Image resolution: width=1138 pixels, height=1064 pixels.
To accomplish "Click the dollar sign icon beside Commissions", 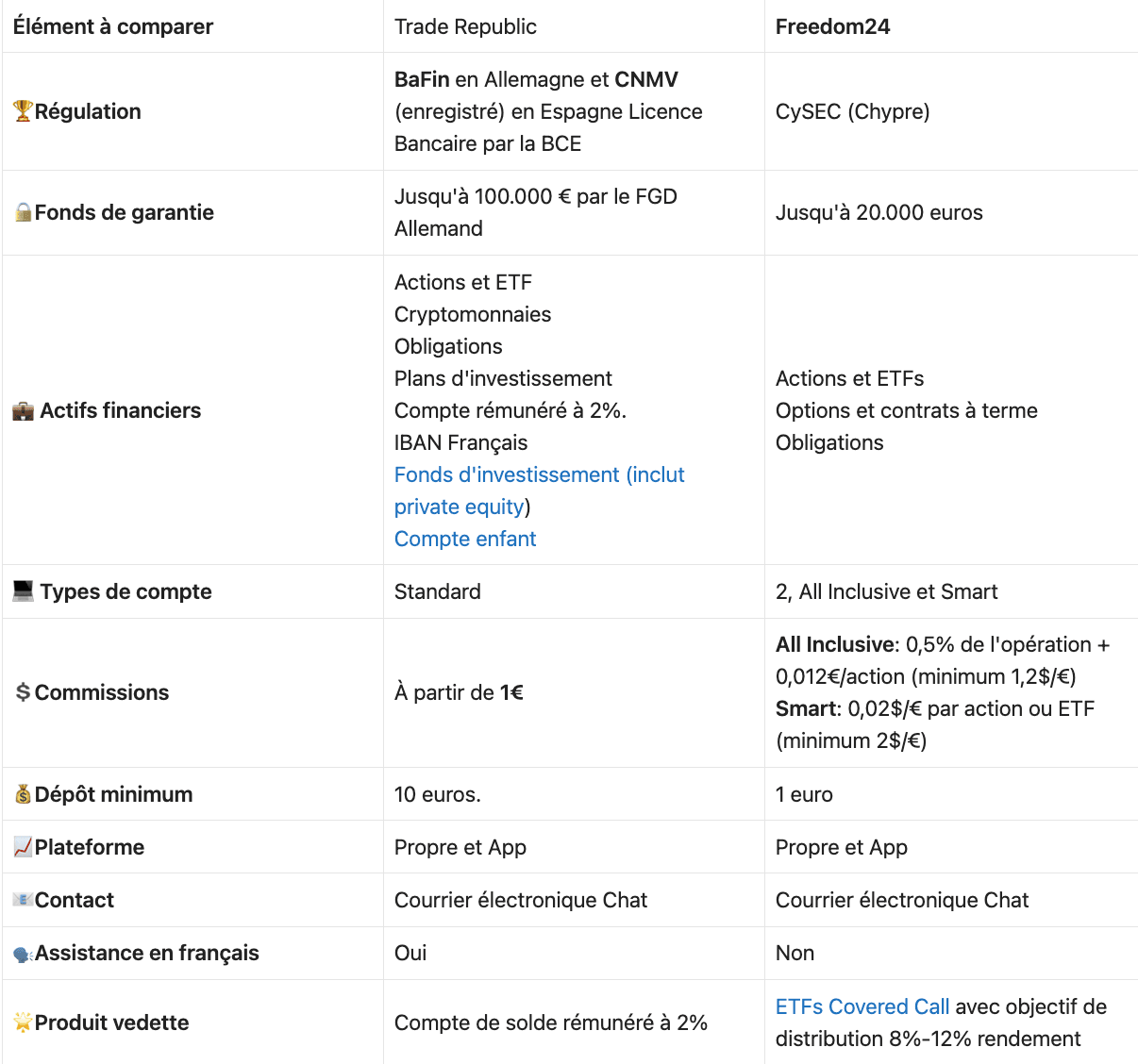I will tap(23, 692).
